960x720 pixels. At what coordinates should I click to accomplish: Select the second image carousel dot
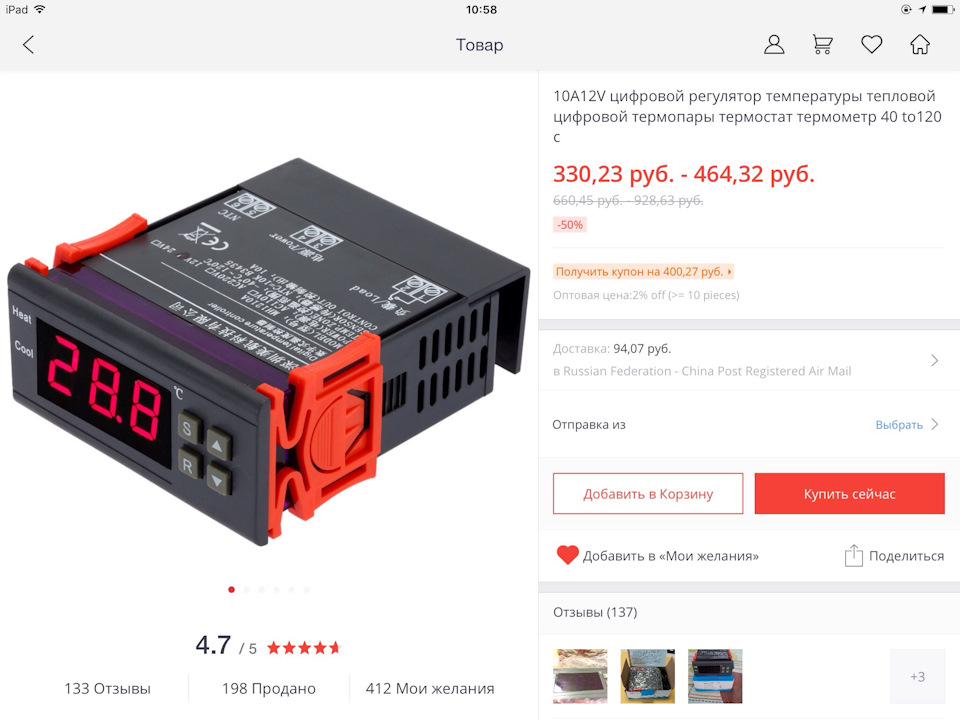click(246, 590)
